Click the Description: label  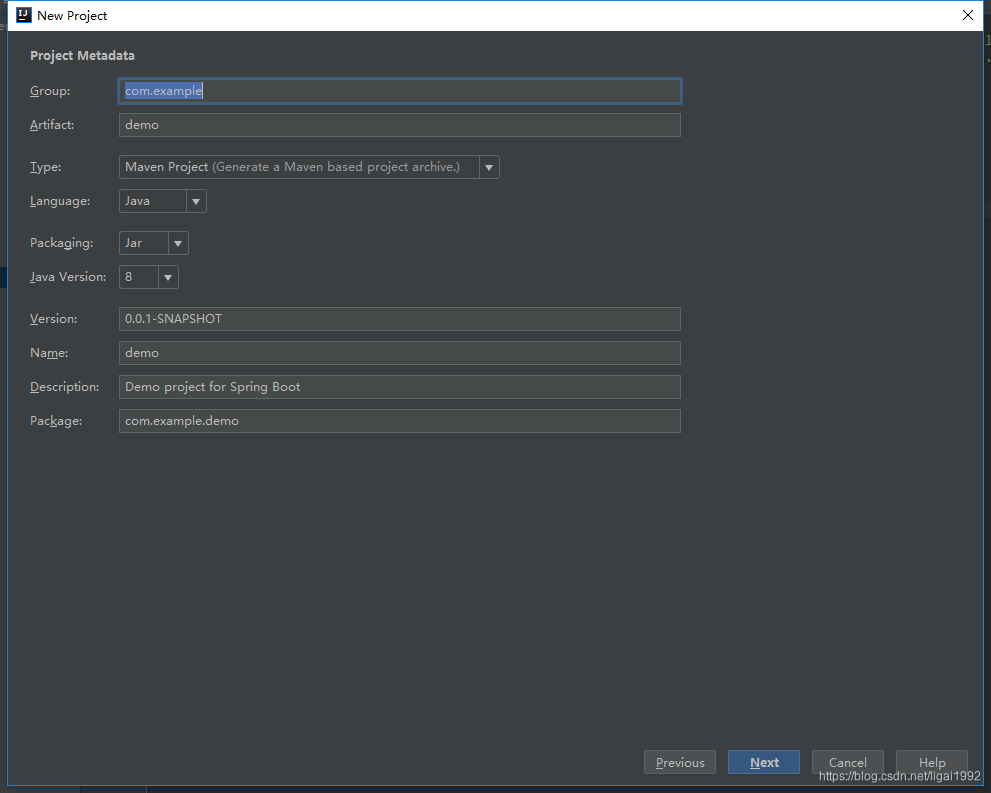64,387
